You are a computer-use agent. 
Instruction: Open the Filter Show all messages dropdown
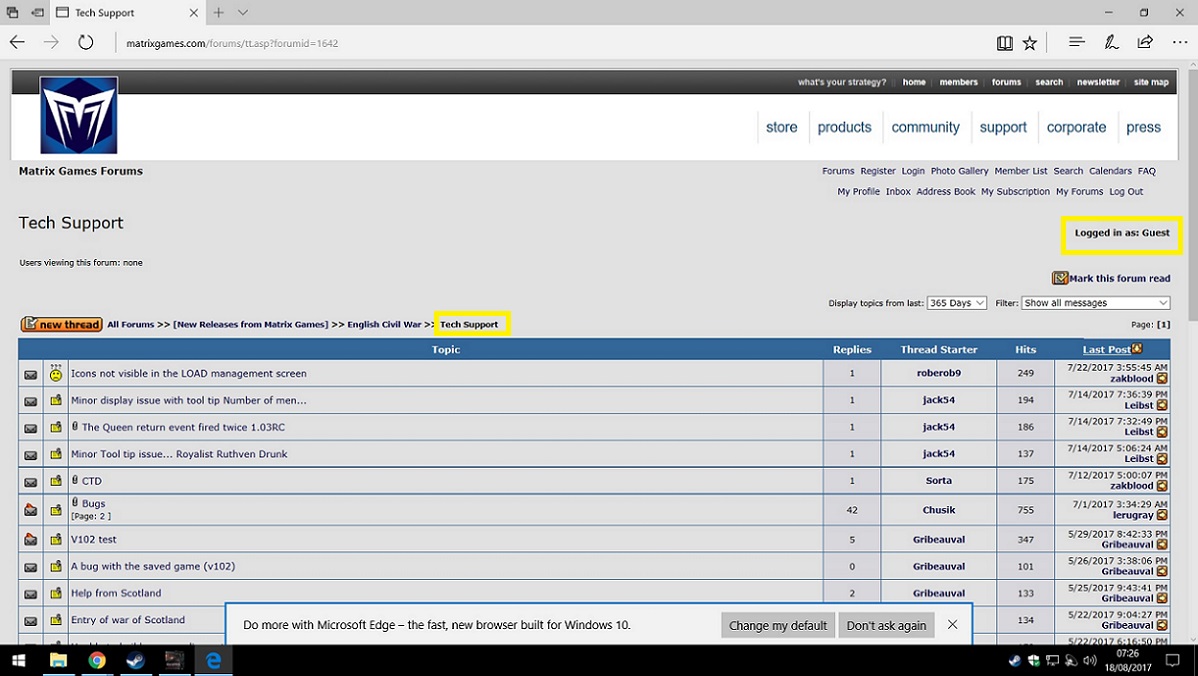coord(1095,302)
